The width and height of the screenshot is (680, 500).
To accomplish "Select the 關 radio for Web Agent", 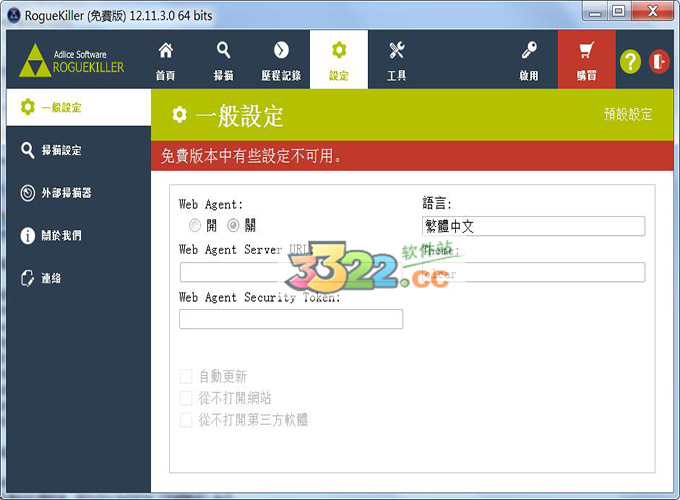I will pos(233,225).
